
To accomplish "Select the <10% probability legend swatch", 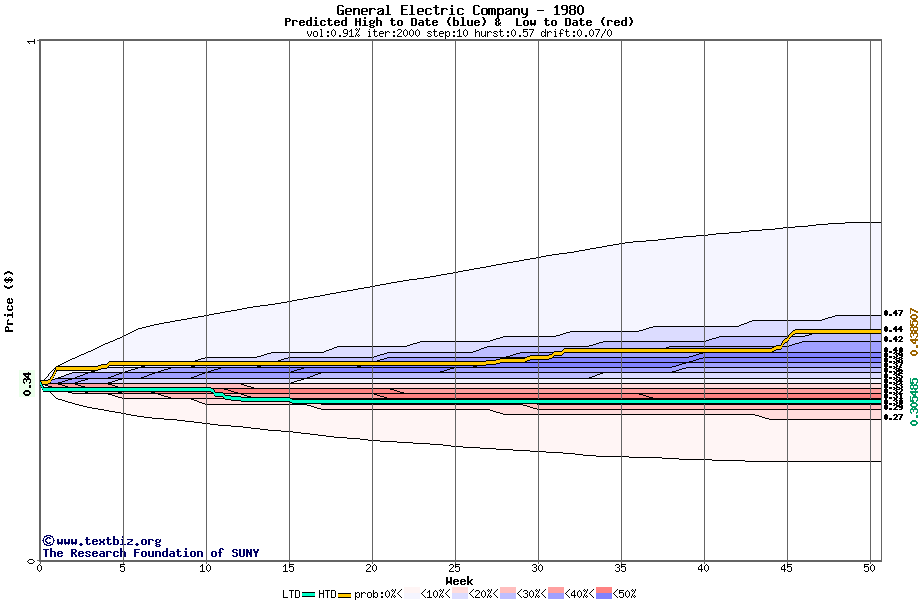I will coord(412,593).
